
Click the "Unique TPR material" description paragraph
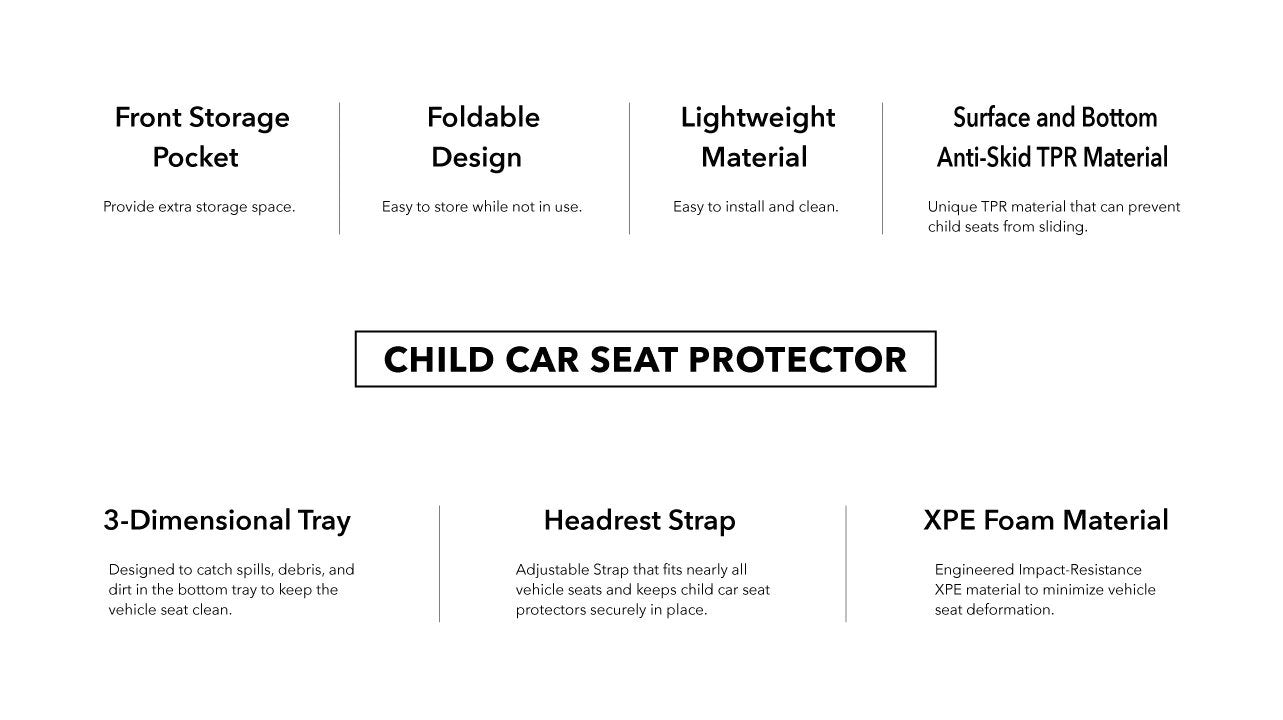tap(1053, 216)
